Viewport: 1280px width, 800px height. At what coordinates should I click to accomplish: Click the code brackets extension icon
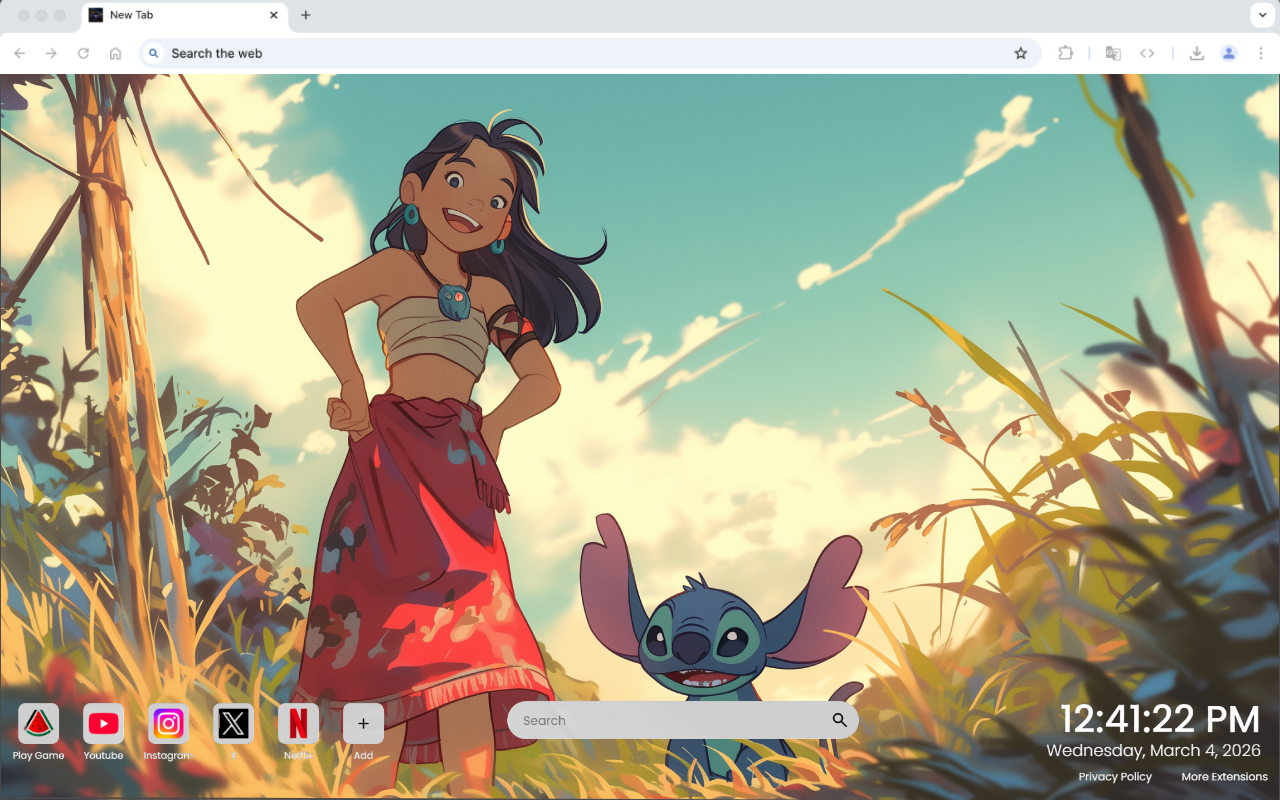click(x=1147, y=53)
